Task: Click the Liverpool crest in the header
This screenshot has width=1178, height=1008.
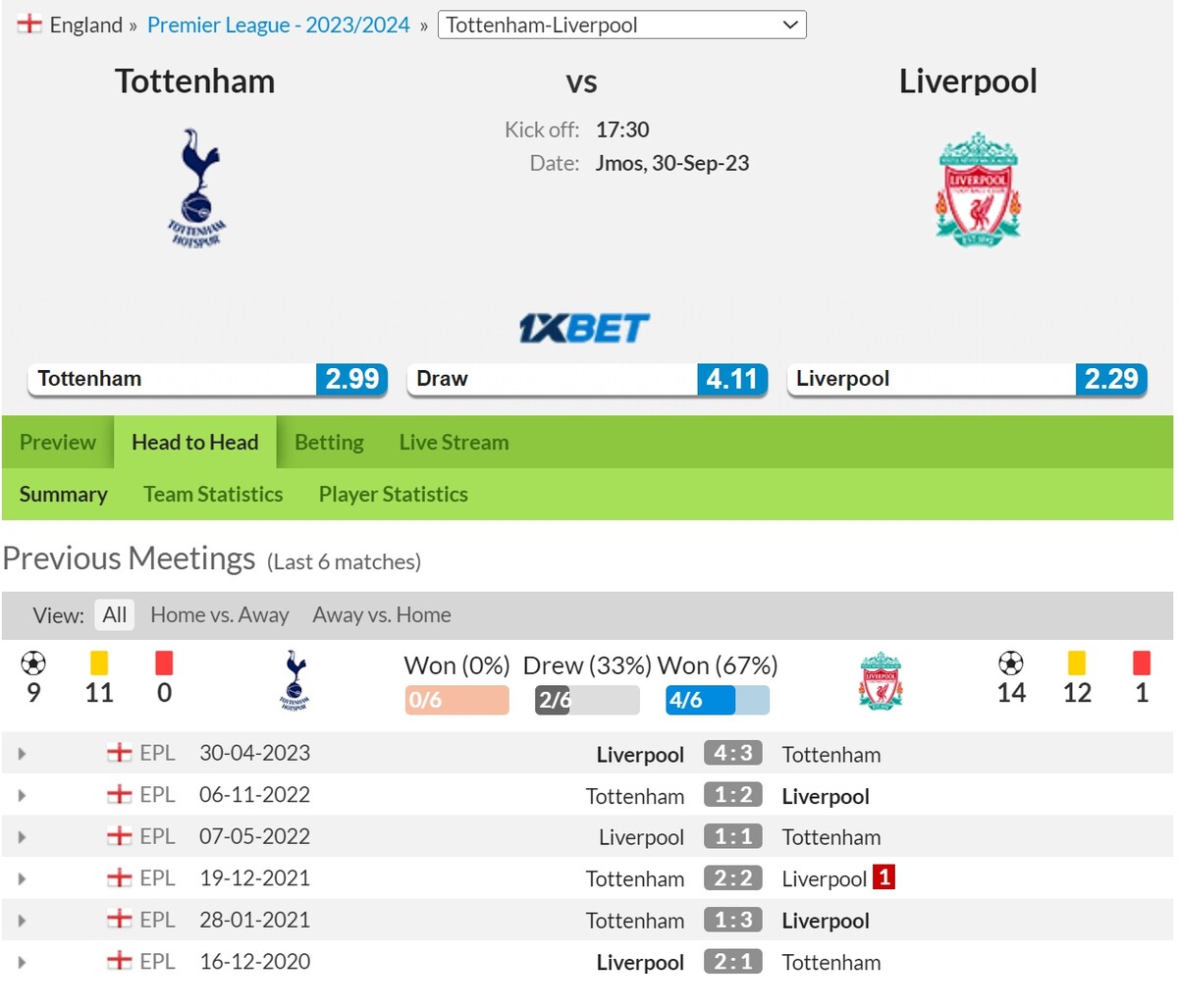Action: coord(978,189)
